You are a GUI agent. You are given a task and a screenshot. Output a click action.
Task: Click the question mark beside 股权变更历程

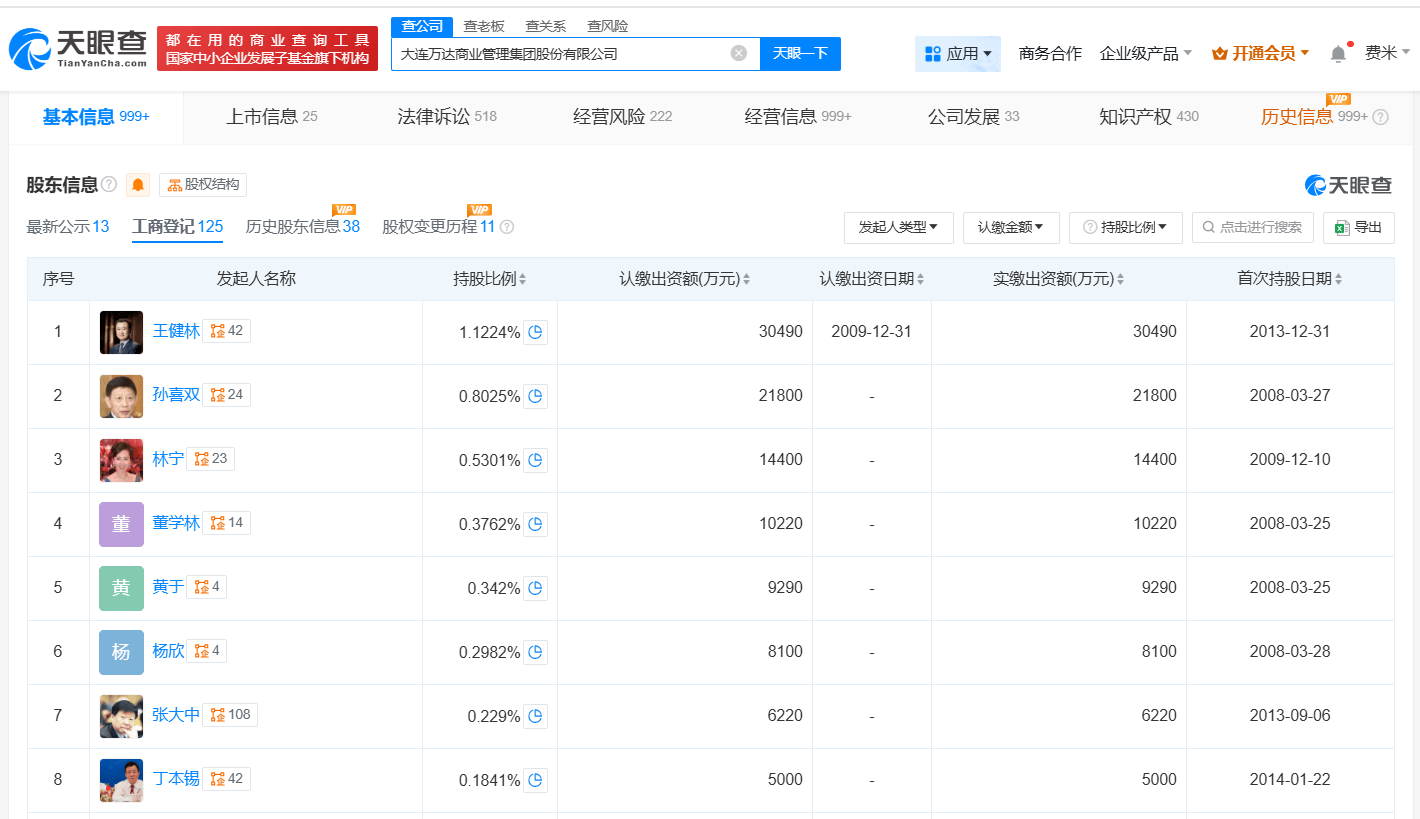506,227
